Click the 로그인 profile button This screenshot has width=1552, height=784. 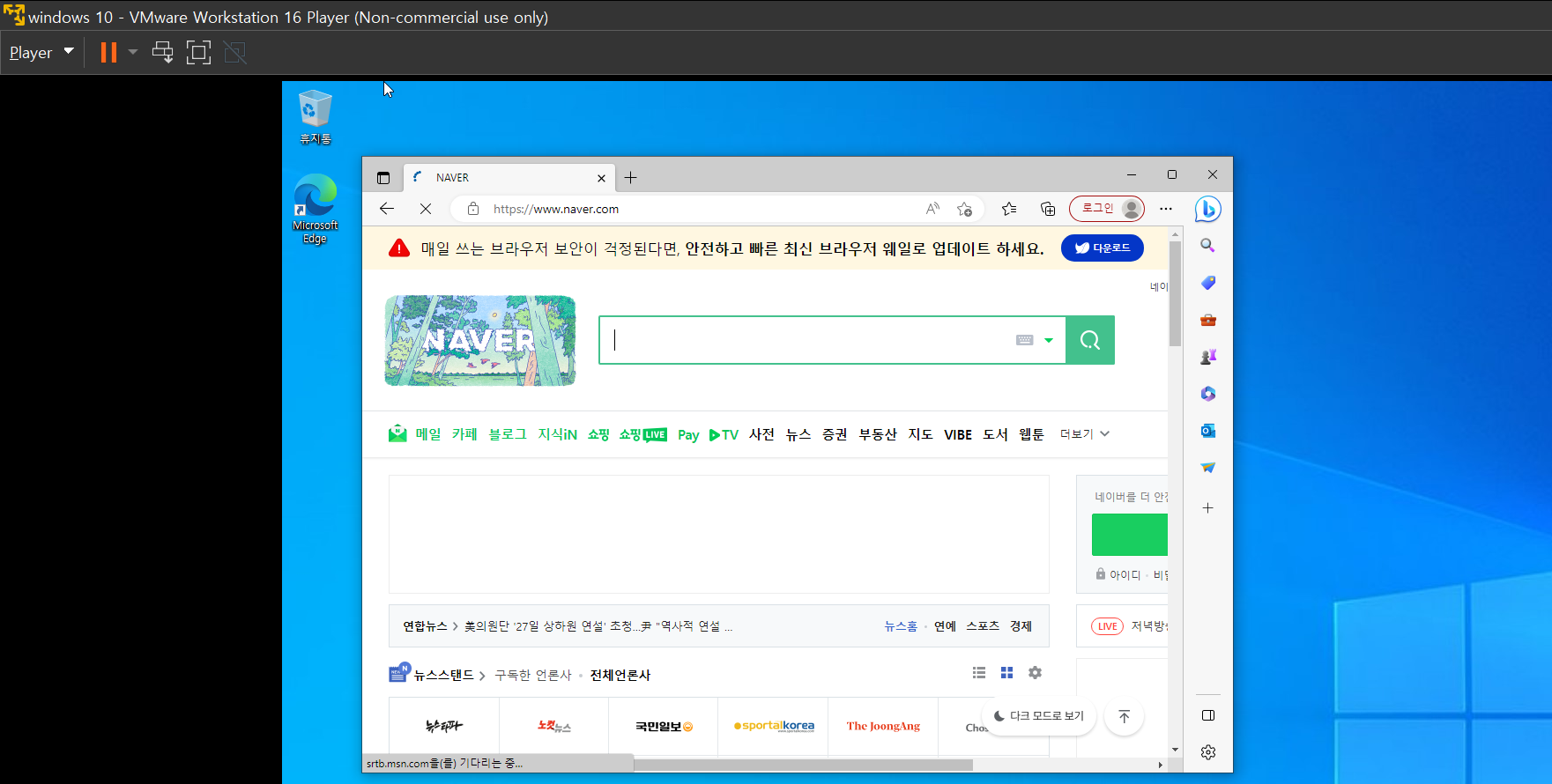pos(1107,209)
